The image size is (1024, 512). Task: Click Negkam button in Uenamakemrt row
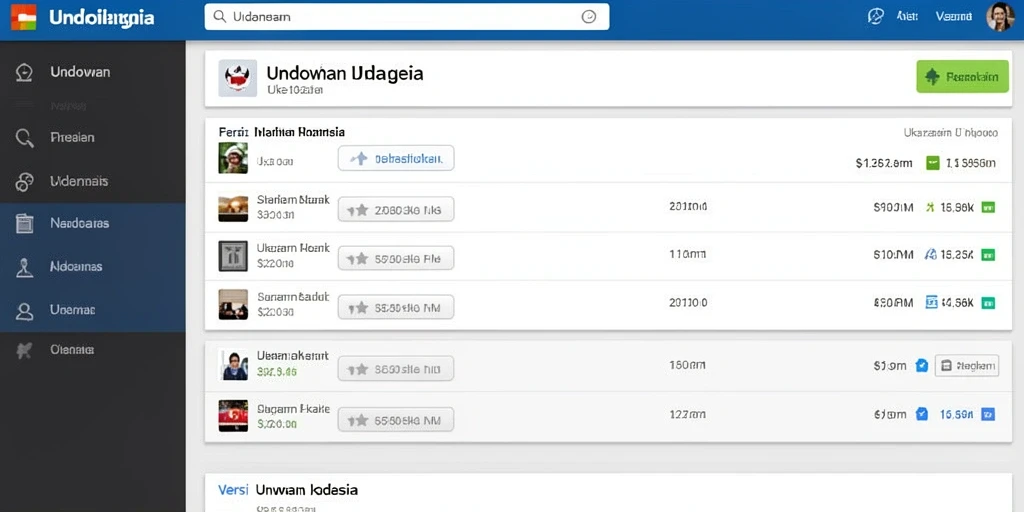pyautogui.click(x=967, y=366)
